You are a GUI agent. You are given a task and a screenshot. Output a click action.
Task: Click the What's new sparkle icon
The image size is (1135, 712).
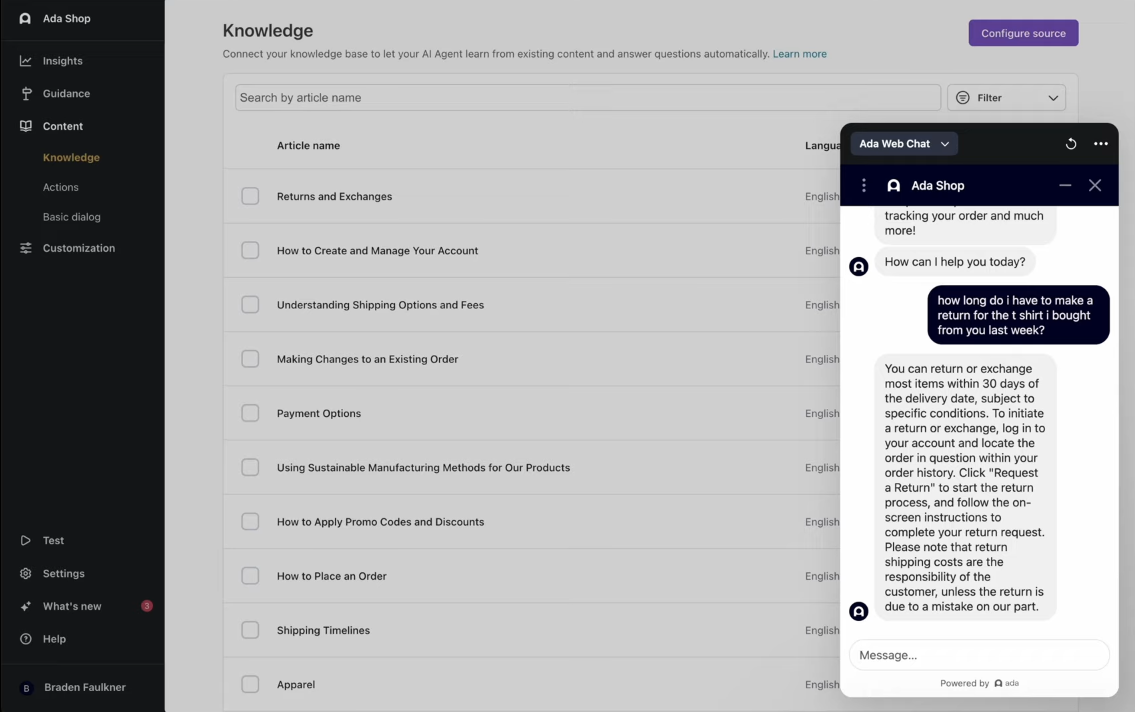pos(26,606)
